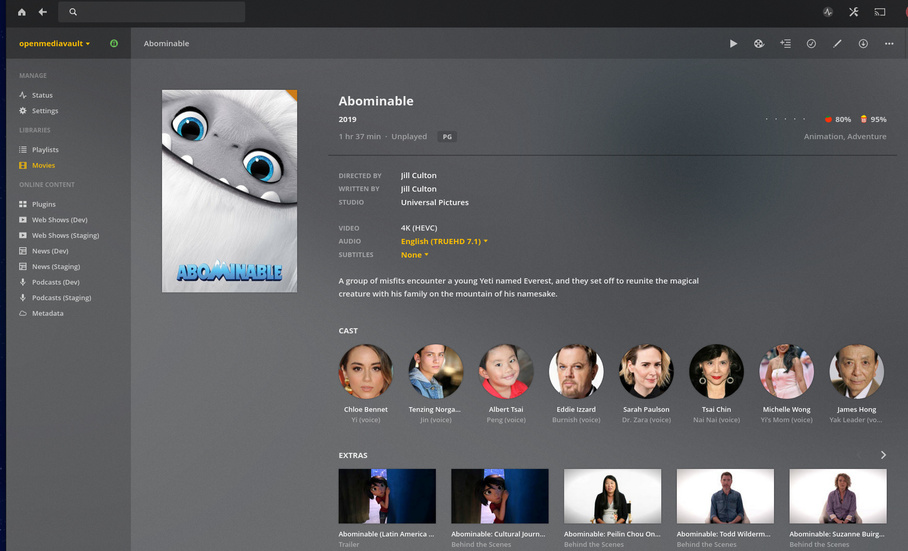The width and height of the screenshot is (908, 551).
Task: Add the movie to a playlist icon
Action: tap(785, 43)
